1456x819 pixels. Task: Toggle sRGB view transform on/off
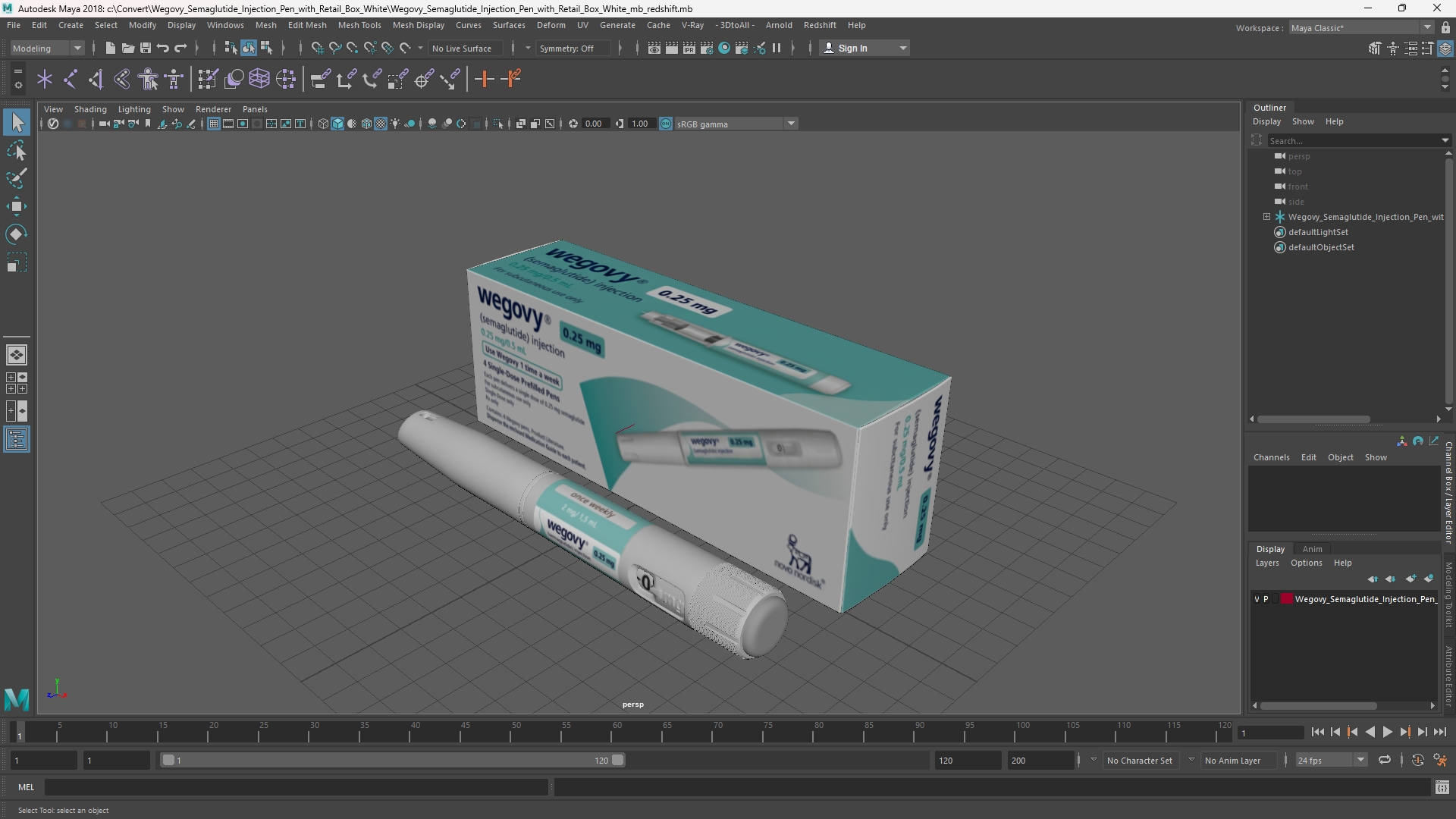[666, 124]
